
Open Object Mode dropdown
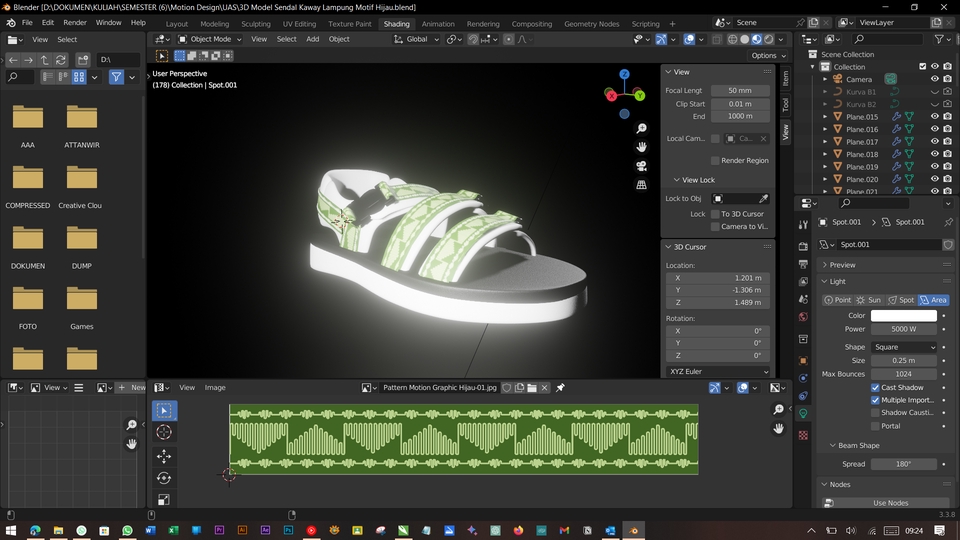coord(210,39)
